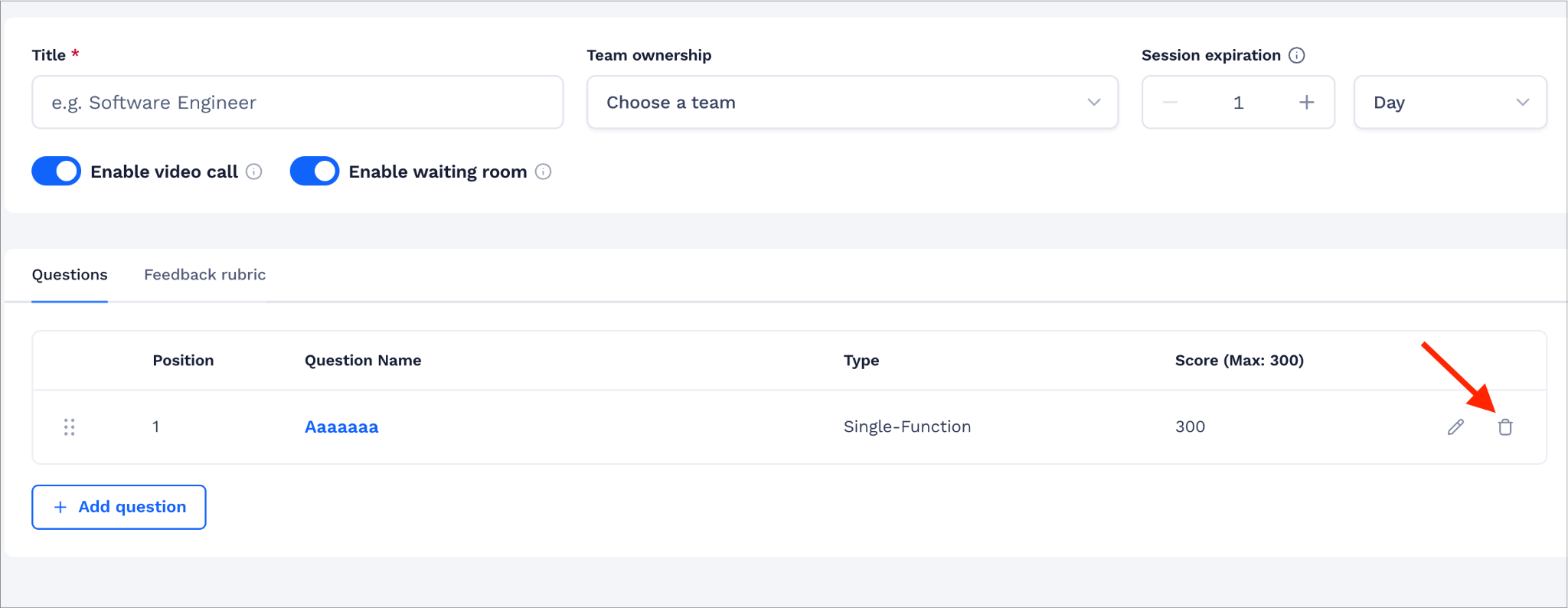Image resolution: width=1568 pixels, height=608 pixels.
Task: Turn off Enable video call toggle
Action: coord(56,172)
